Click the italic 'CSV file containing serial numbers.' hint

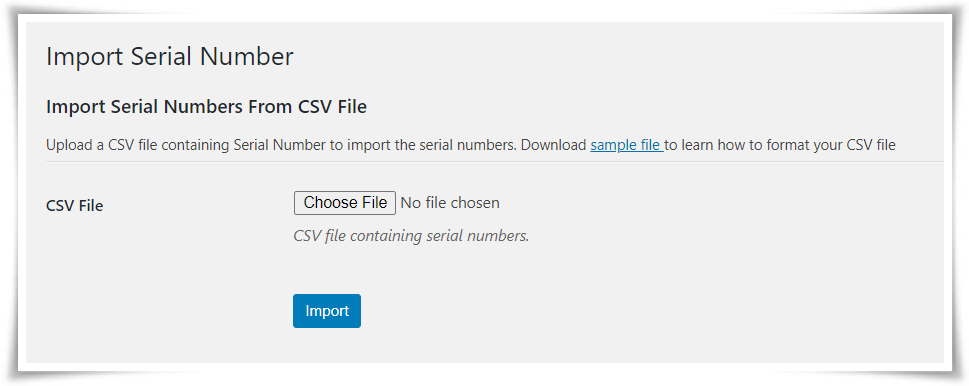click(x=411, y=236)
